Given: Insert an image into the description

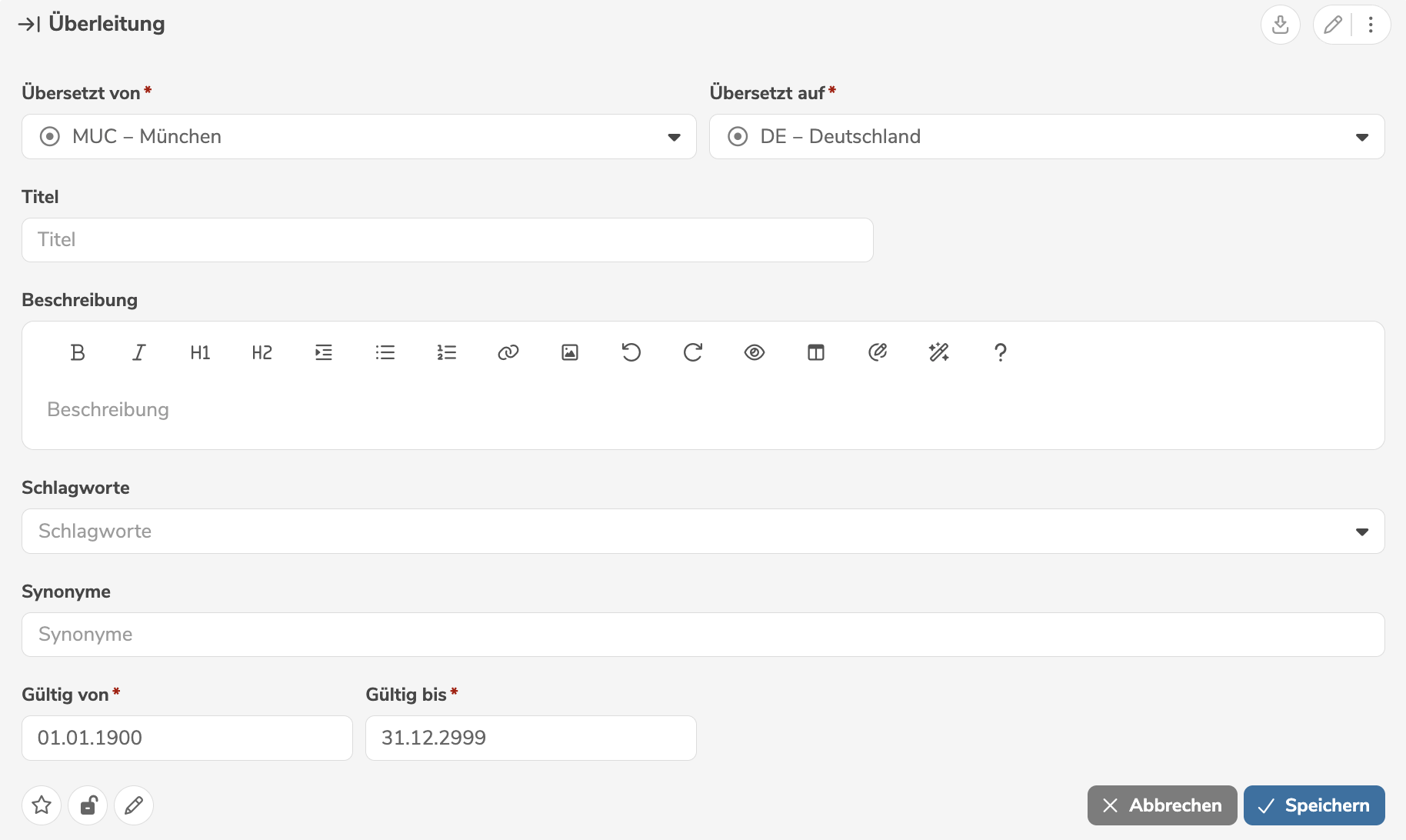Looking at the screenshot, I should click(570, 352).
